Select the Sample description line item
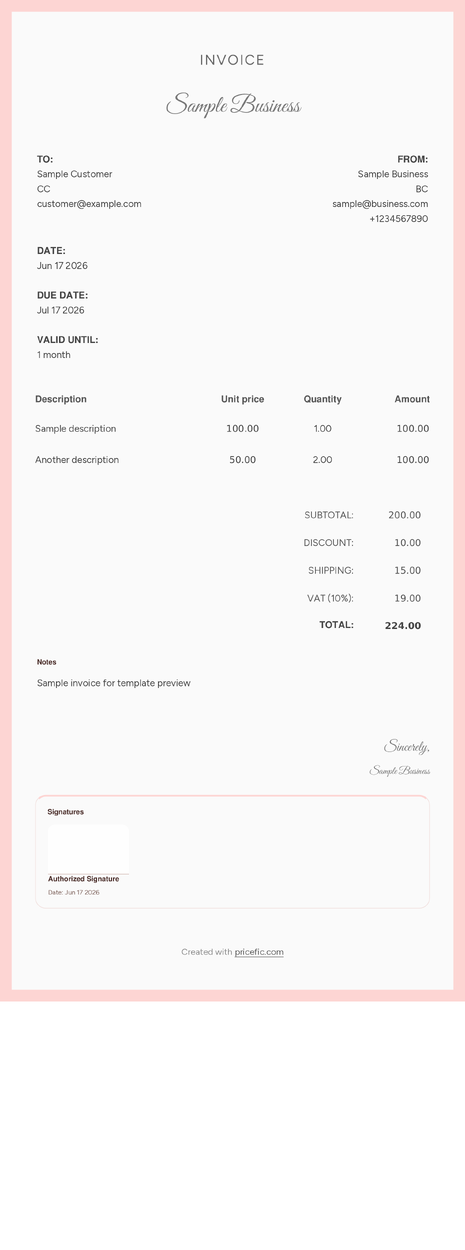This screenshot has height=1250, width=465. [76, 429]
